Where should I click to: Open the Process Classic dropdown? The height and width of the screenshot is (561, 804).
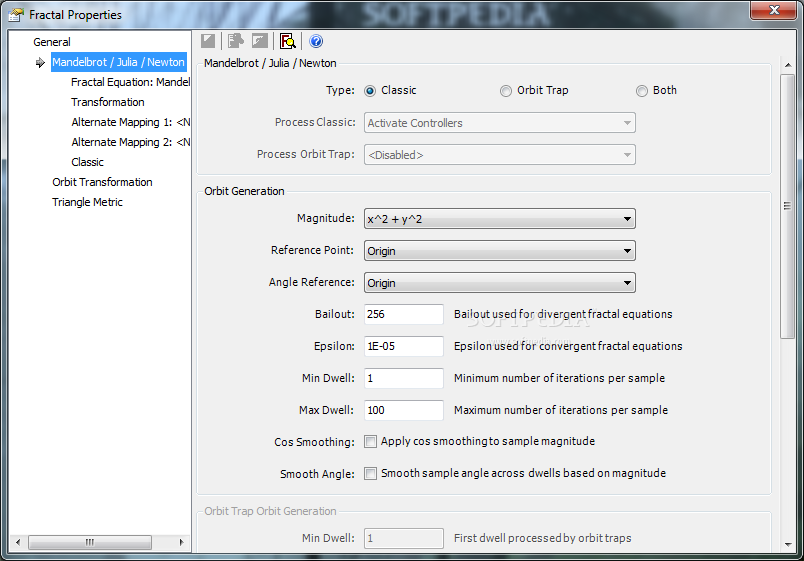tap(499, 123)
